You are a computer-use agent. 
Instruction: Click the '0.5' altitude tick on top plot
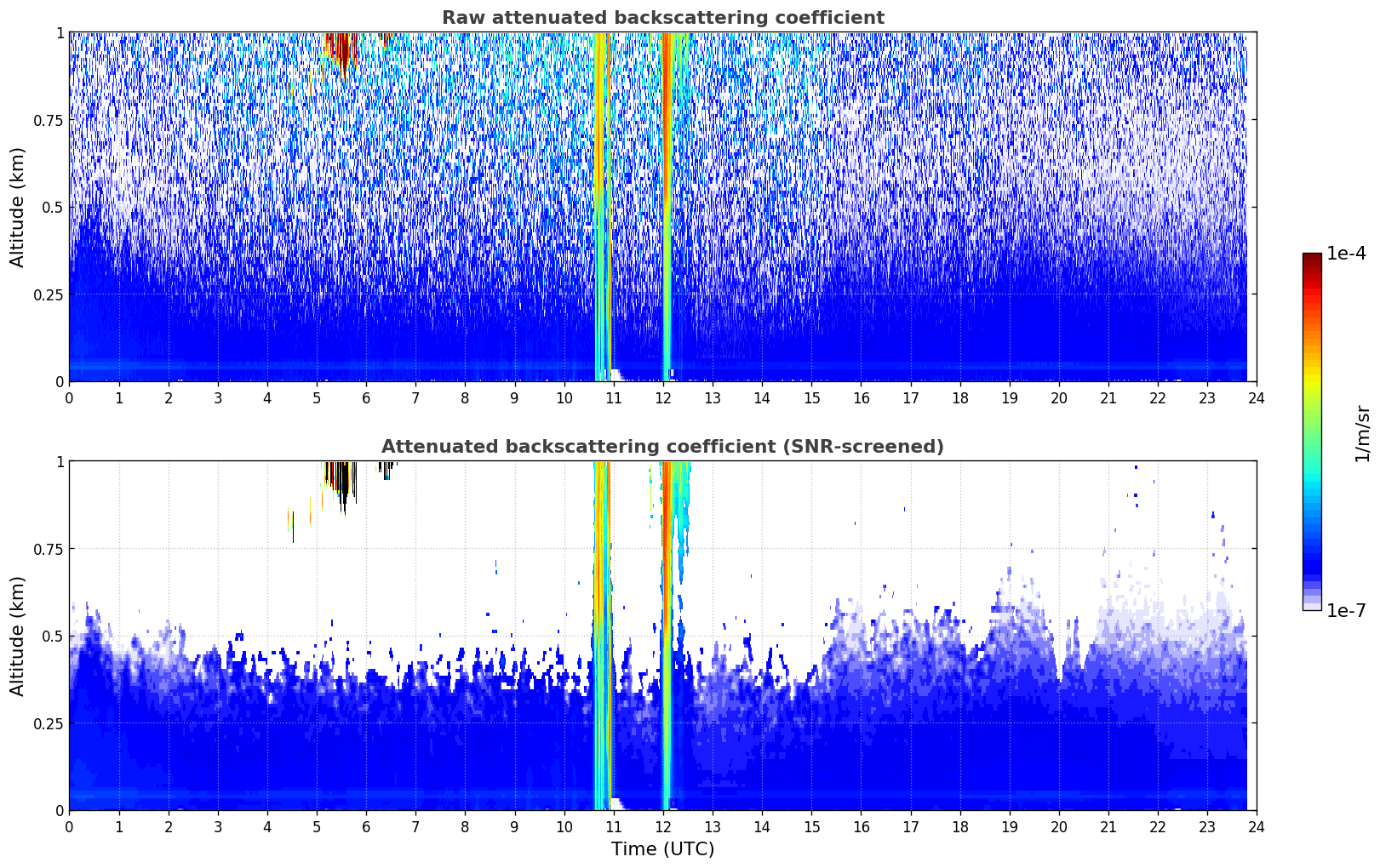point(53,207)
